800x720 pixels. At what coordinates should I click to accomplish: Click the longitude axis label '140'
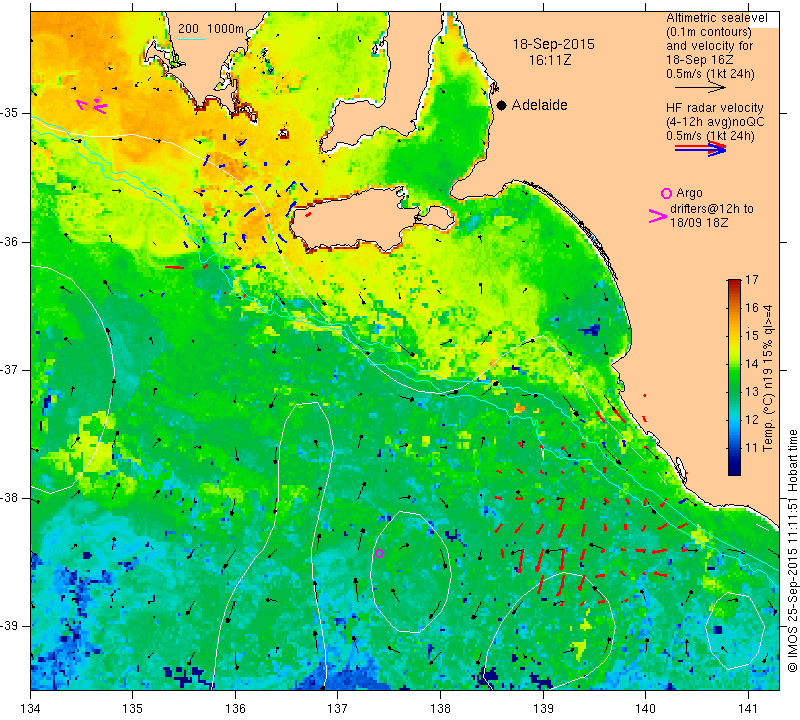coord(645,708)
